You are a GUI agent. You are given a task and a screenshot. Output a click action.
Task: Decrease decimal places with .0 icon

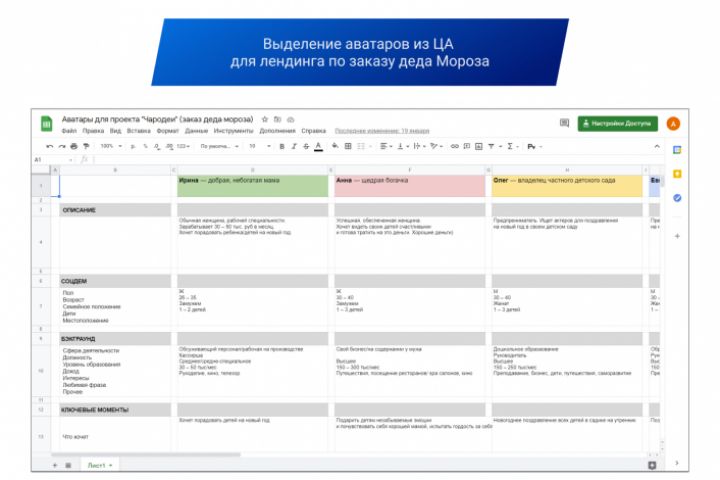click(x=157, y=147)
